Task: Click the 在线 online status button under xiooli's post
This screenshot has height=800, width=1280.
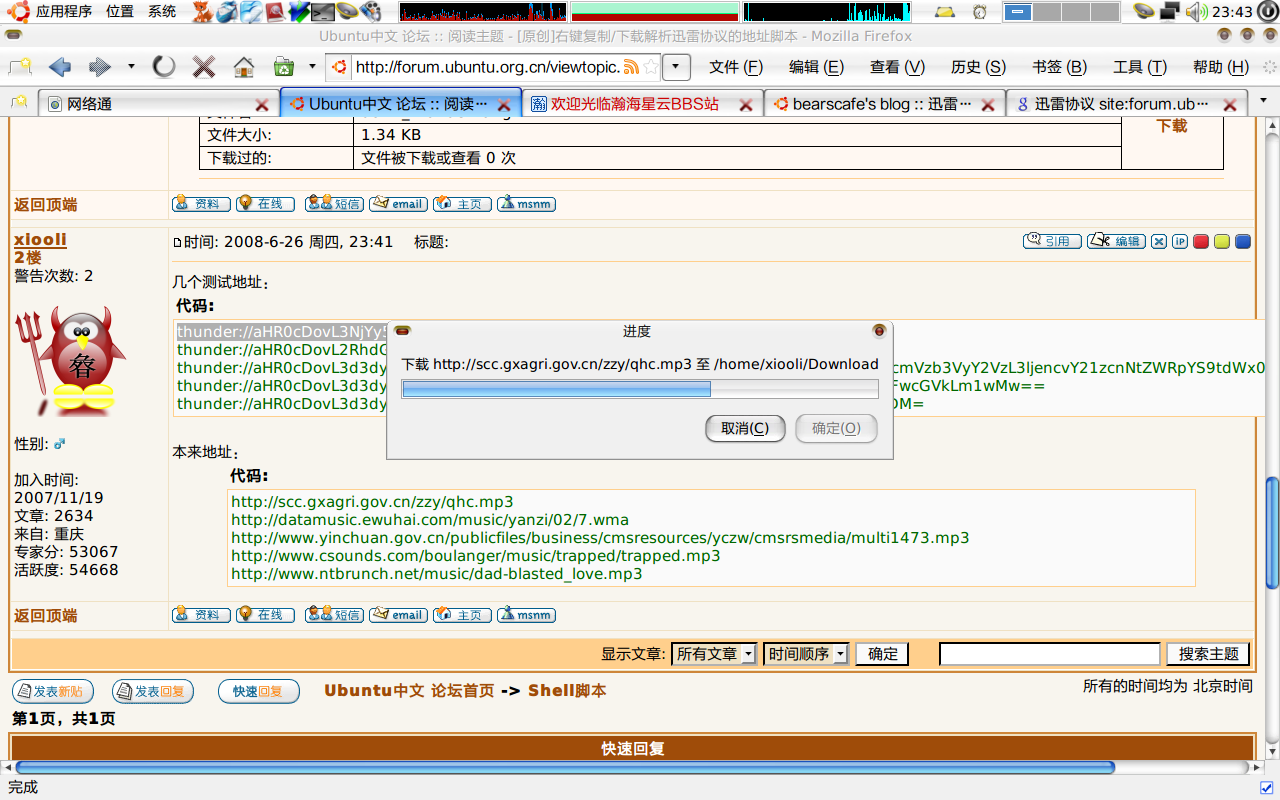Action: pyautogui.click(x=265, y=615)
